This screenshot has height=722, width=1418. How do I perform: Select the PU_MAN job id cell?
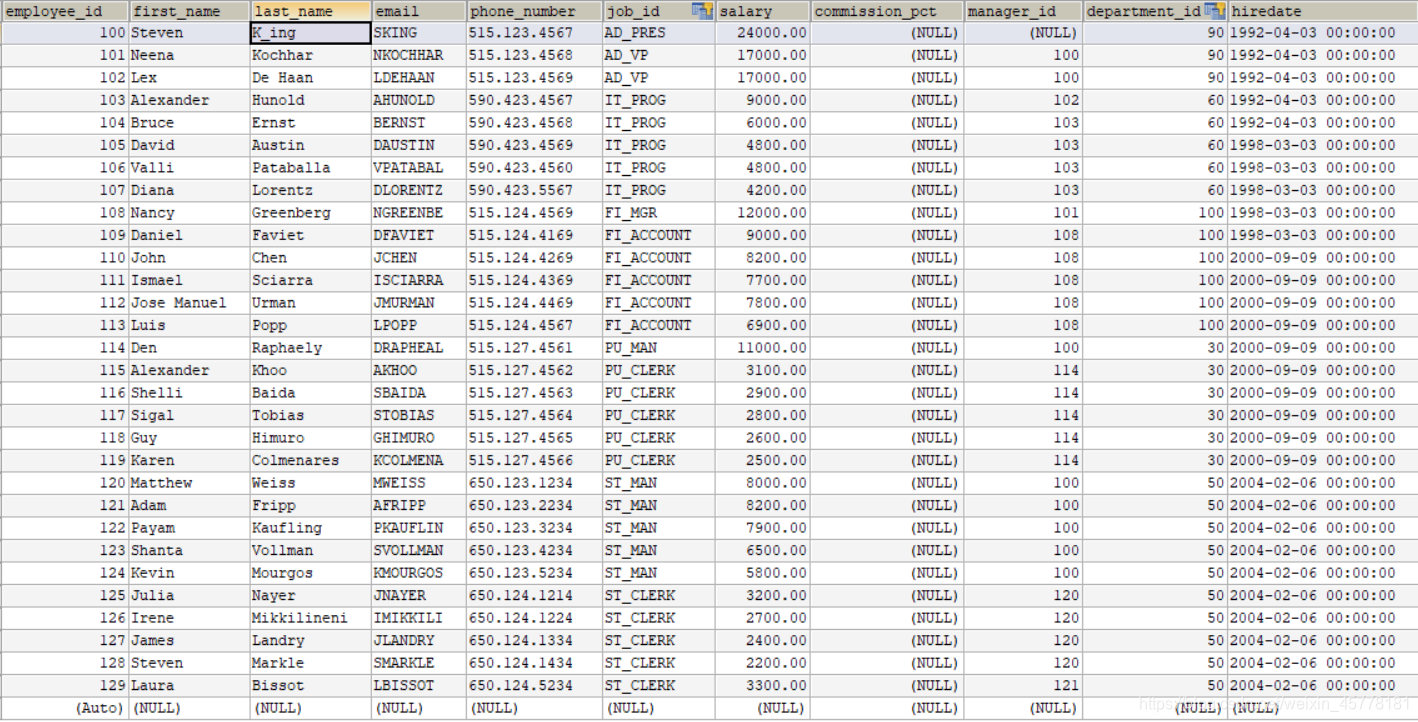point(659,348)
